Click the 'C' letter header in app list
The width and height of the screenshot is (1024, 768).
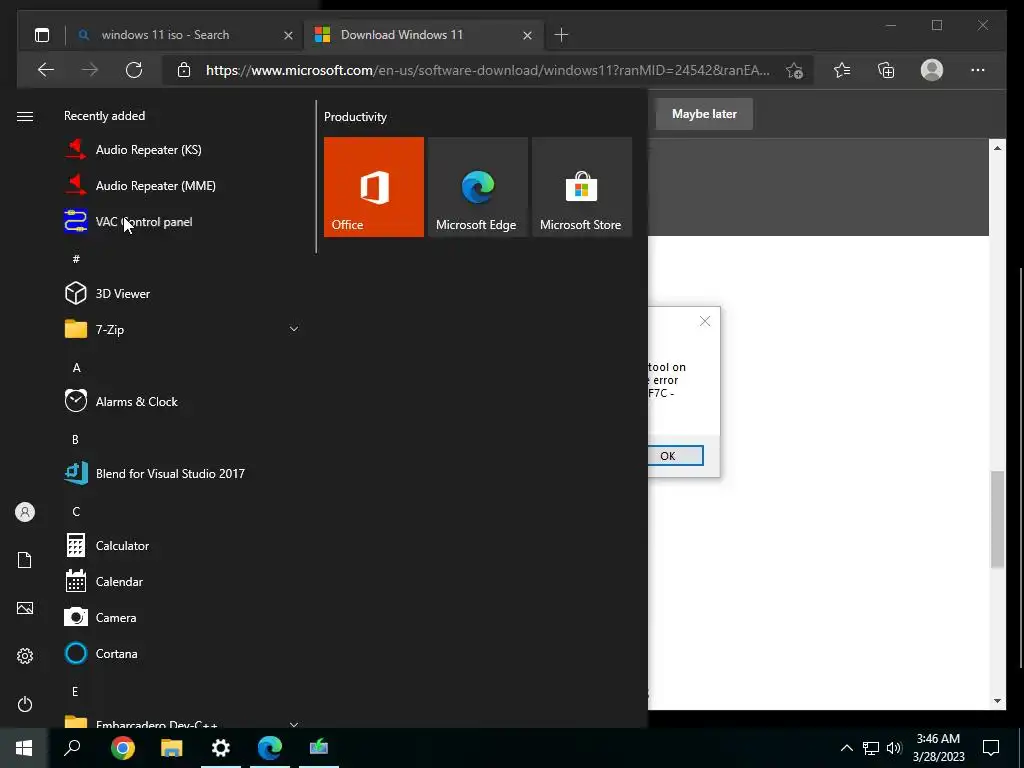[x=76, y=511]
